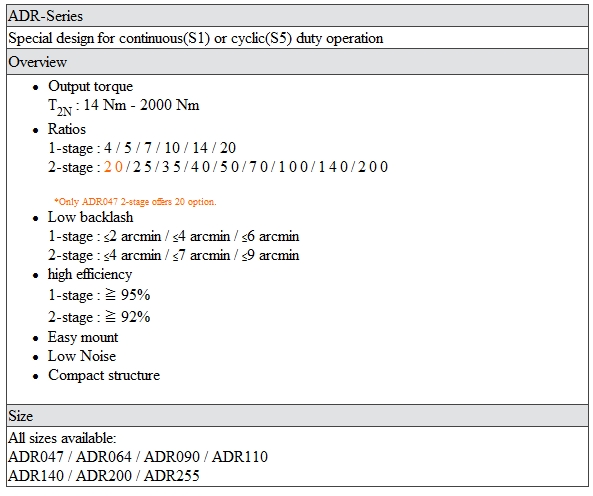Click the Compact structure bullet item
This screenshot has height=496, width=593.
coord(104,375)
